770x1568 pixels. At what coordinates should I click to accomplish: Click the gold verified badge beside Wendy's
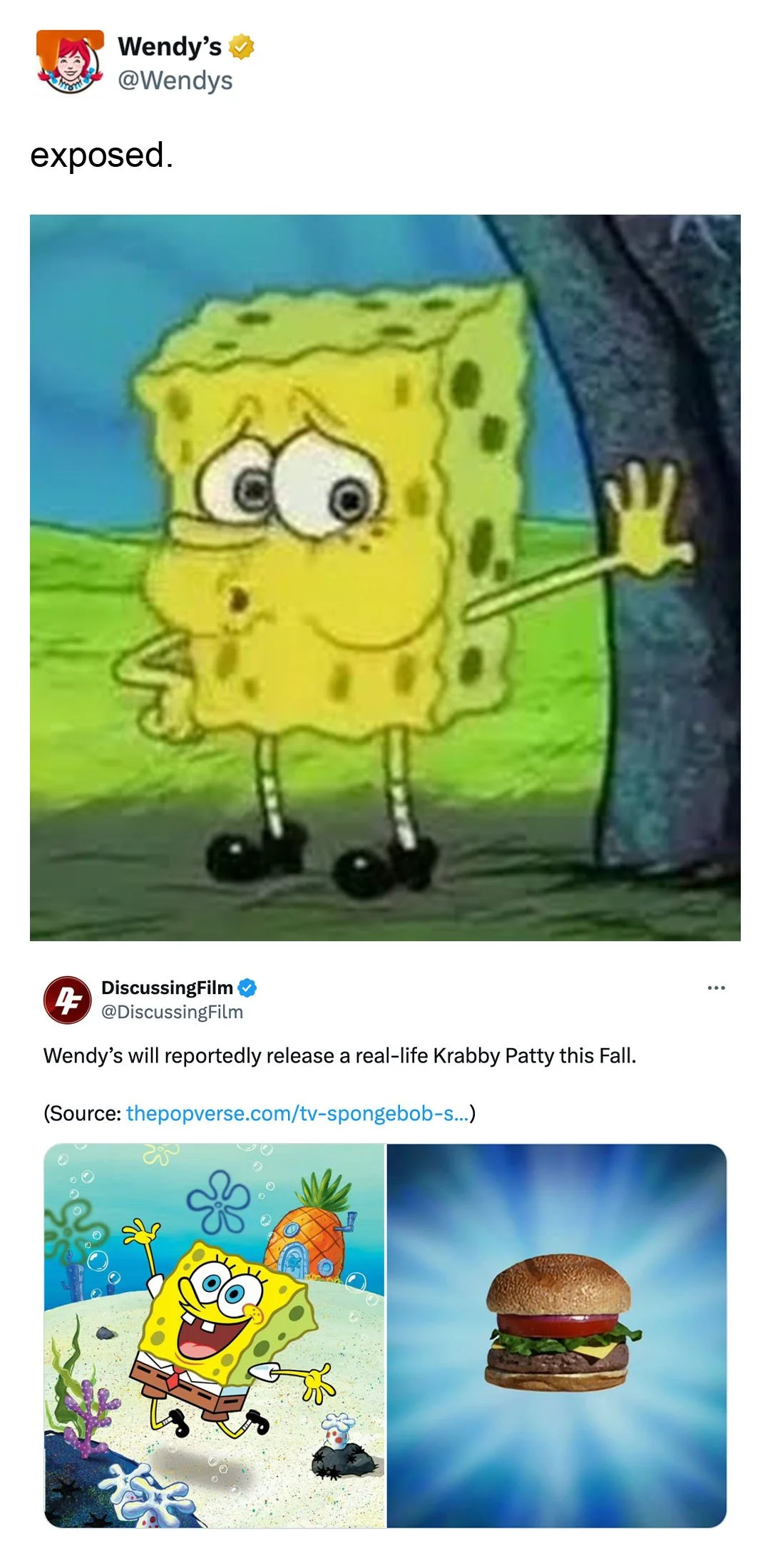coord(242,47)
